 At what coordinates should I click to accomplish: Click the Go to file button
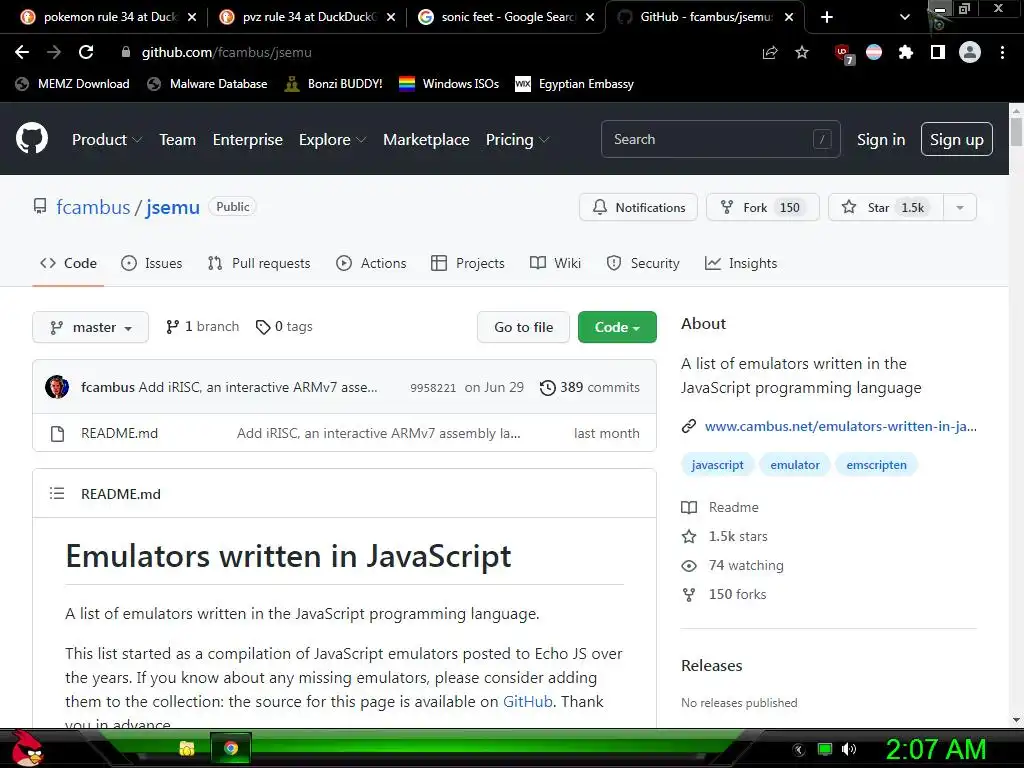(523, 327)
